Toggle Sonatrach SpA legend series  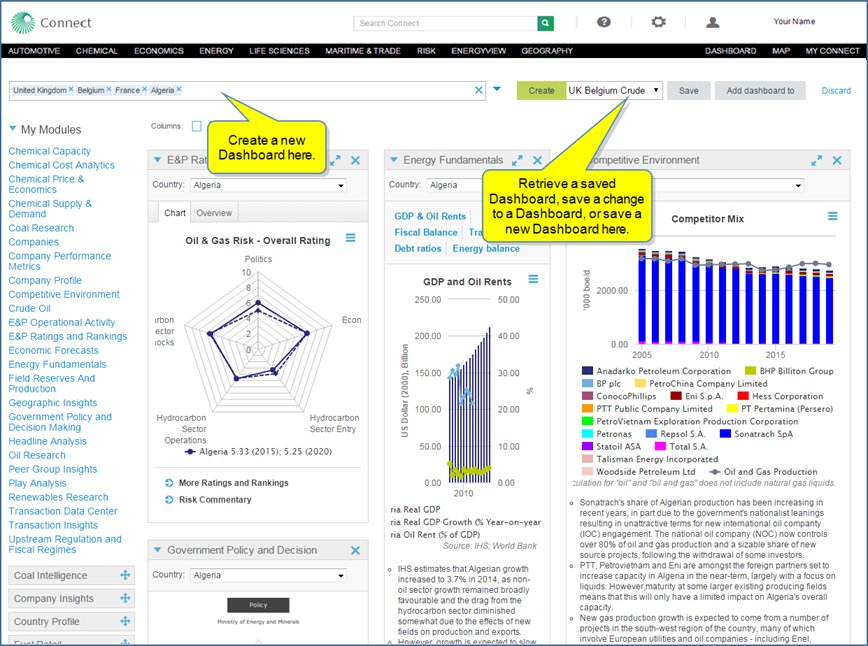[757, 434]
